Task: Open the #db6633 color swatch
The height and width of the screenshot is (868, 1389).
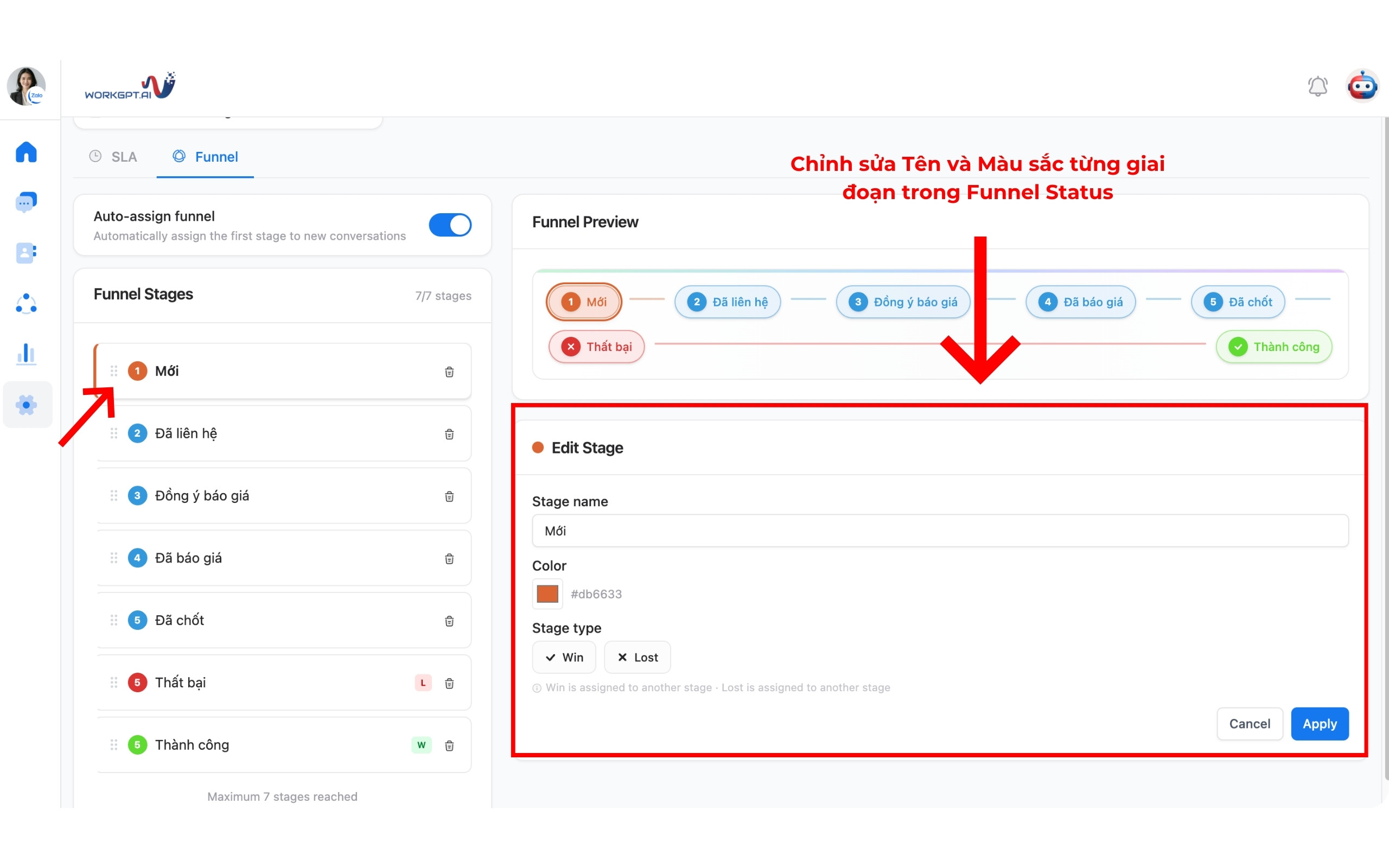Action: pyautogui.click(x=547, y=593)
